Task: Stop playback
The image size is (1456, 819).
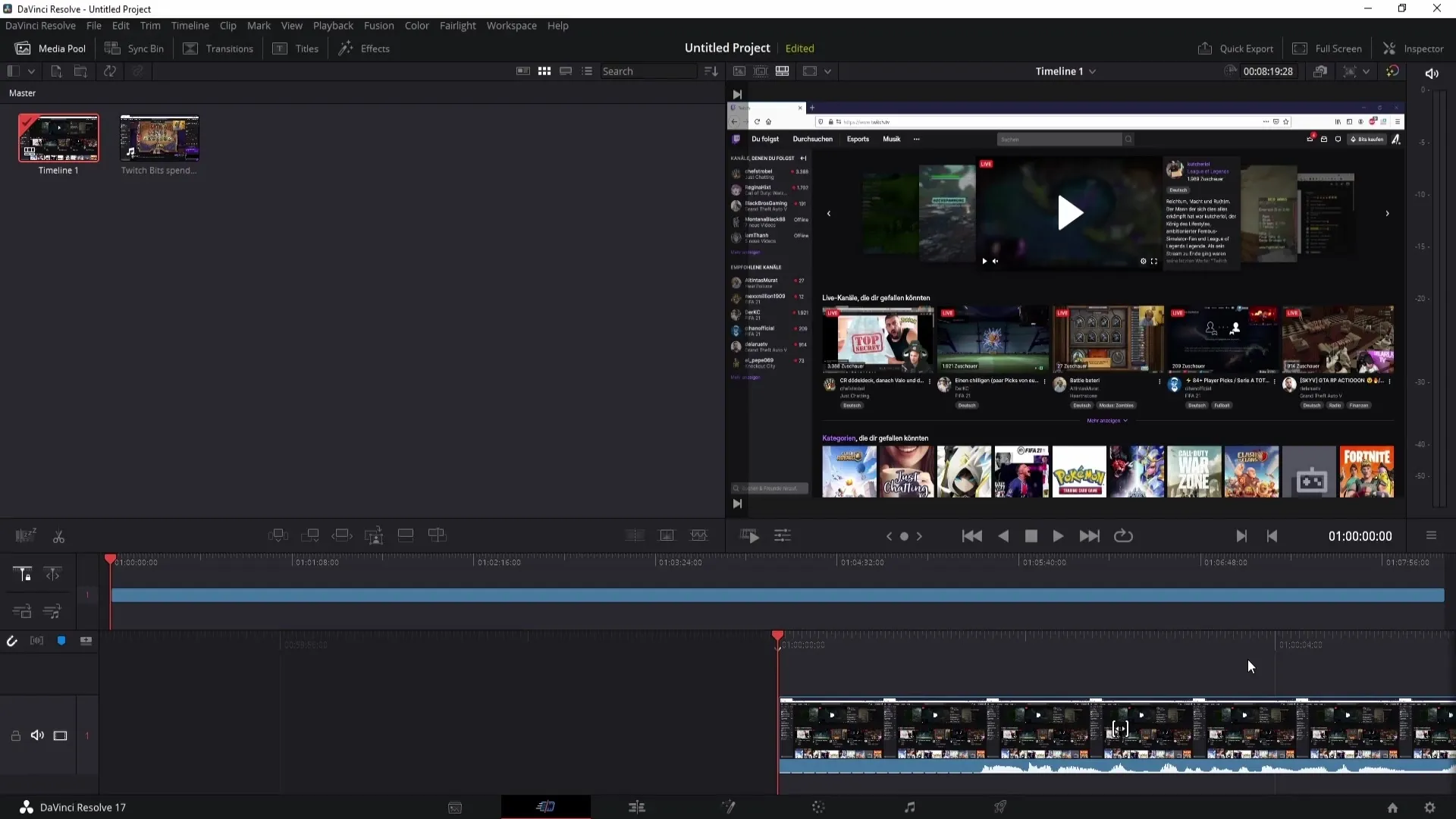Action: tap(1031, 536)
